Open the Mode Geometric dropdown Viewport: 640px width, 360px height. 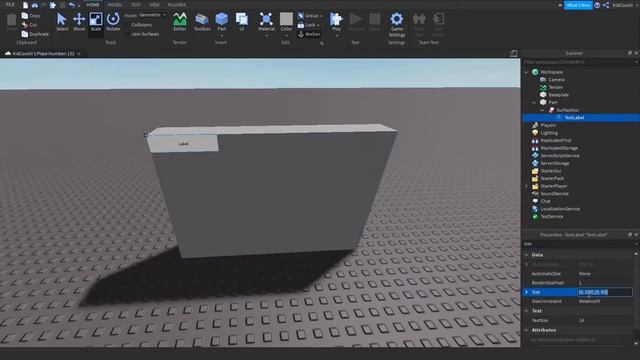(x=152, y=15)
